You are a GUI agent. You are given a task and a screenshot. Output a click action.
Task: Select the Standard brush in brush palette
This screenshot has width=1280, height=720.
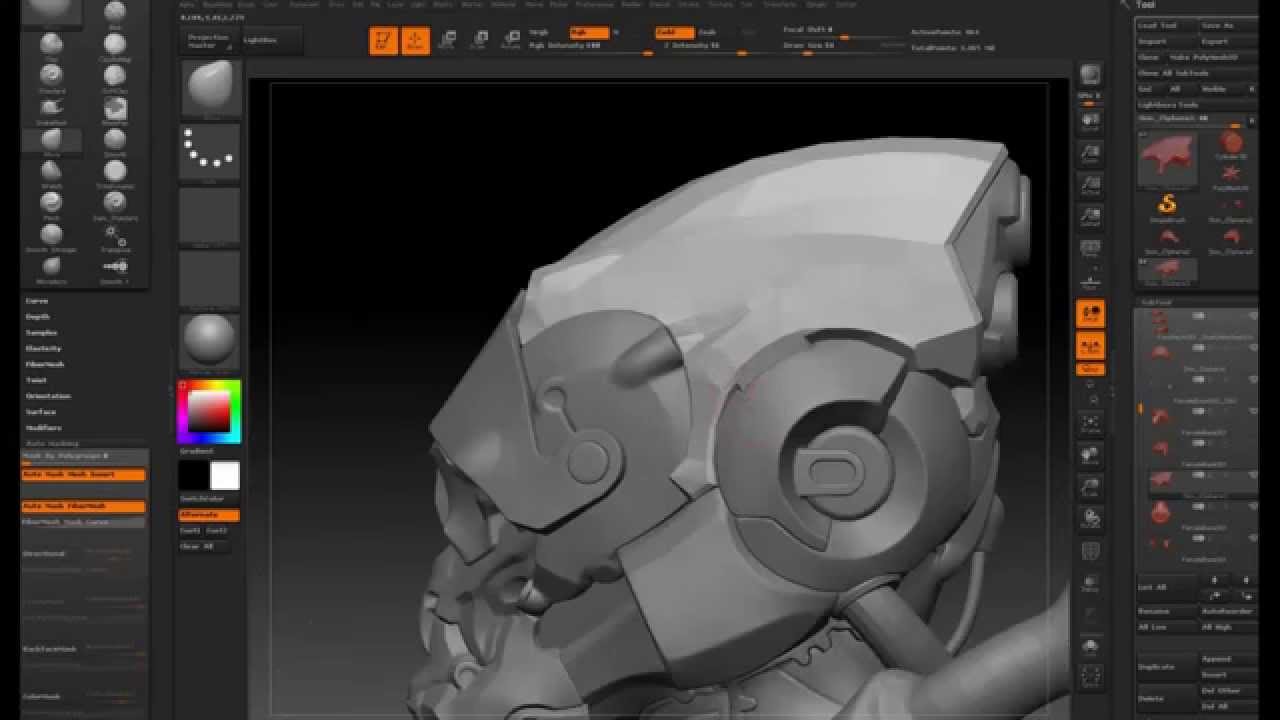tap(51, 77)
